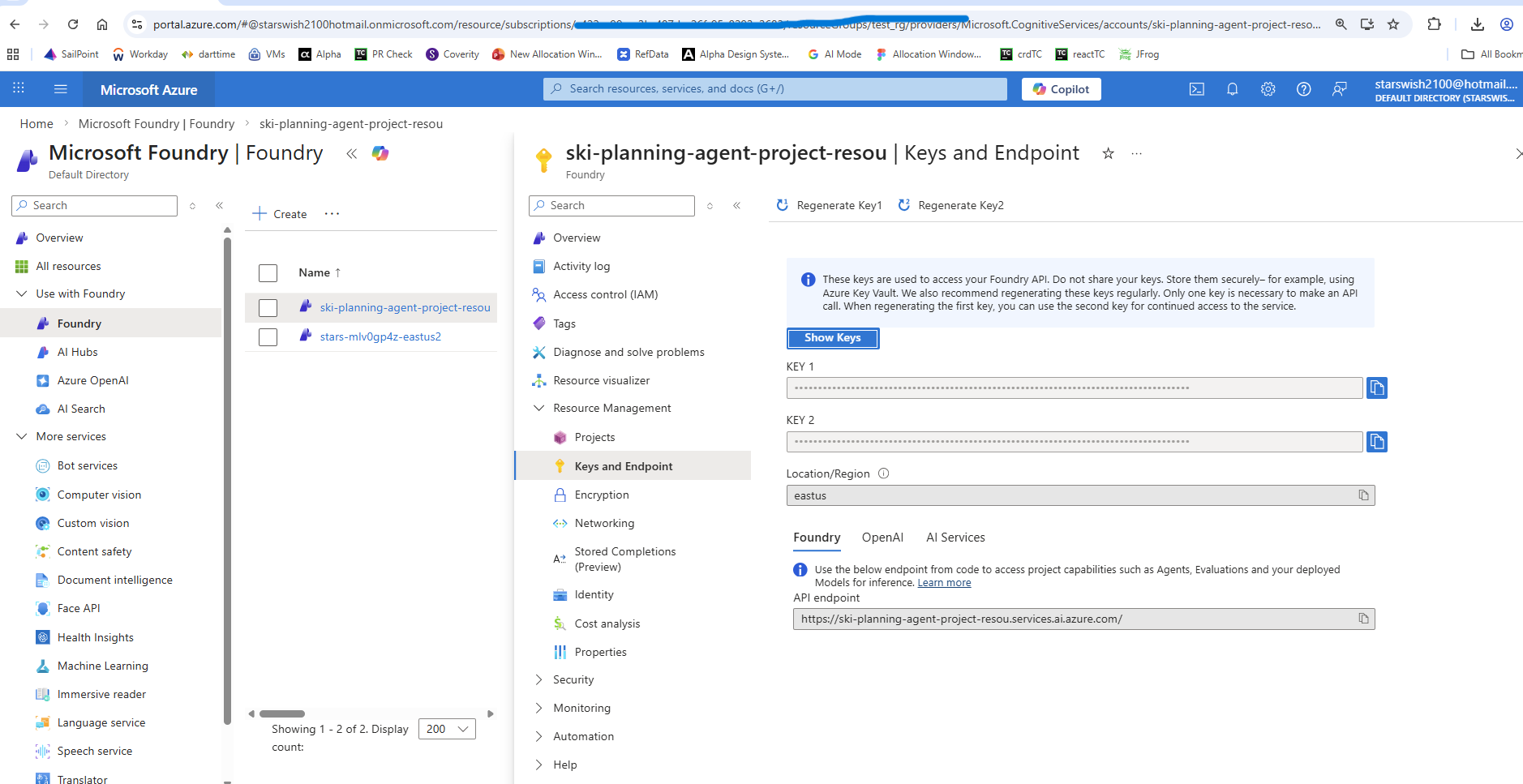
Task: Open the Copilot button in header
Action: pos(1061,89)
